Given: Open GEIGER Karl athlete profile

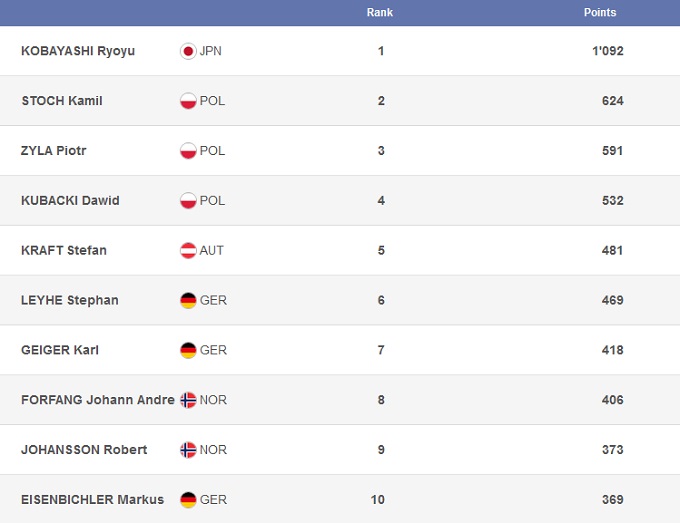Looking at the screenshot, I should [59, 350].
